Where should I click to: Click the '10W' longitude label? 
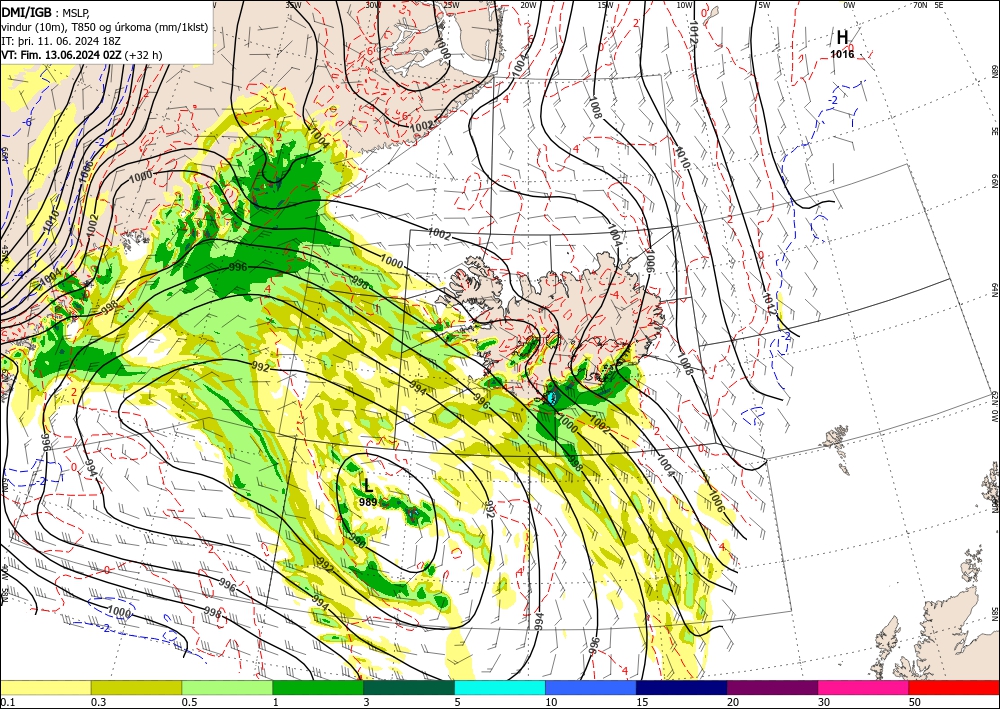(684, 5)
